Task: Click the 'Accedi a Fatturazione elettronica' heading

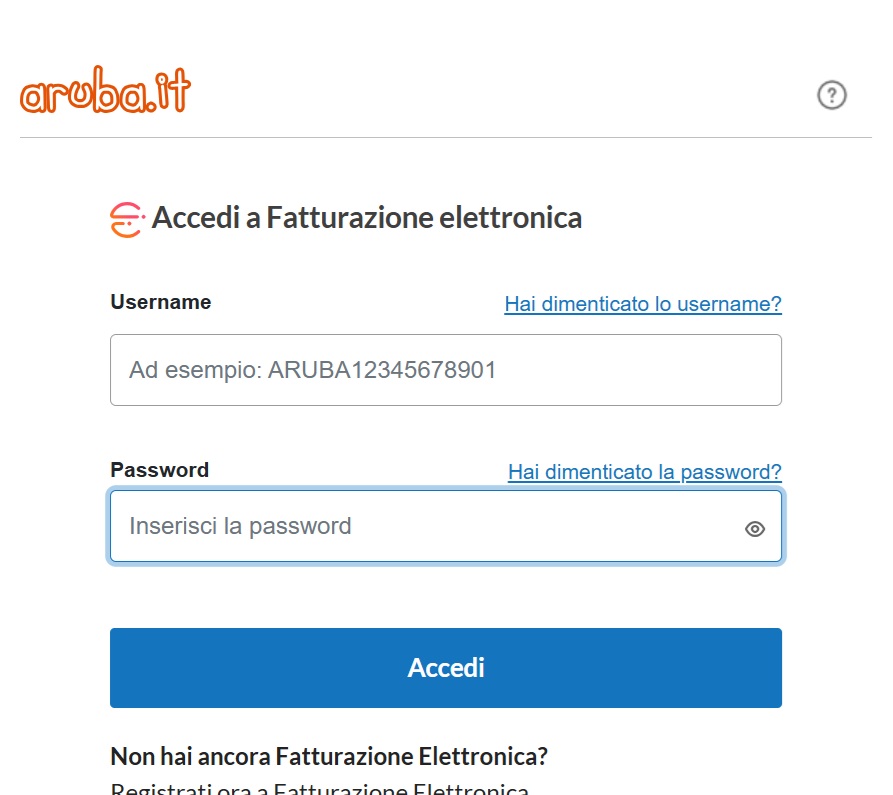Action: click(366, 218)
